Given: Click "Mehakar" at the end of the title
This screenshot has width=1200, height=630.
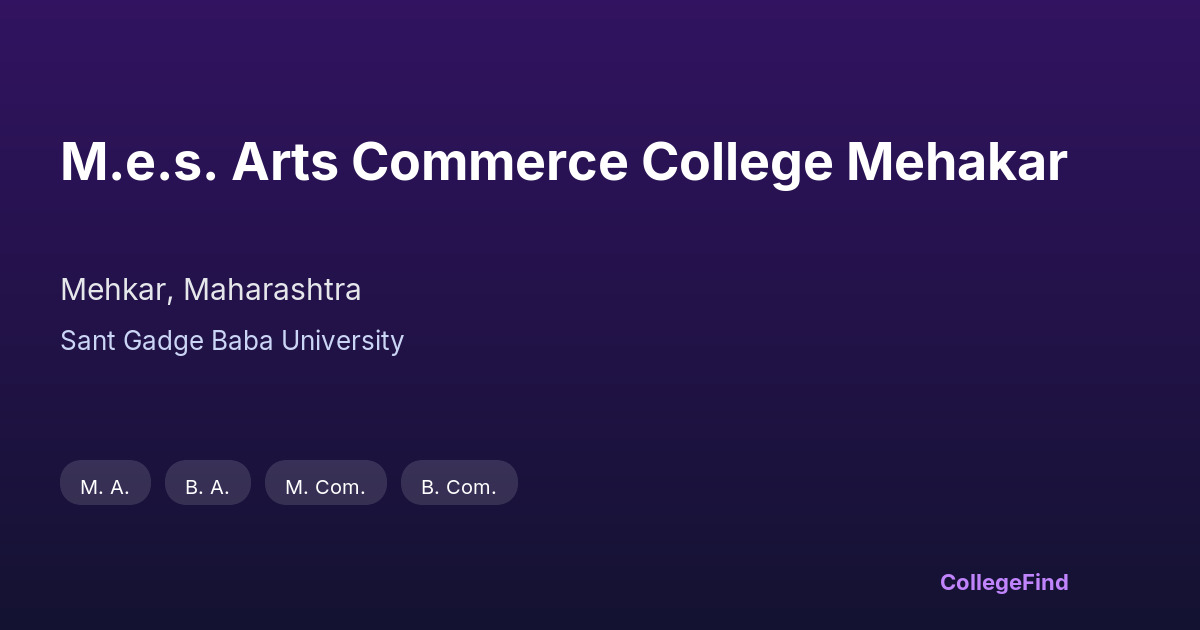Looking at the screenshot, I should [956, 162].
